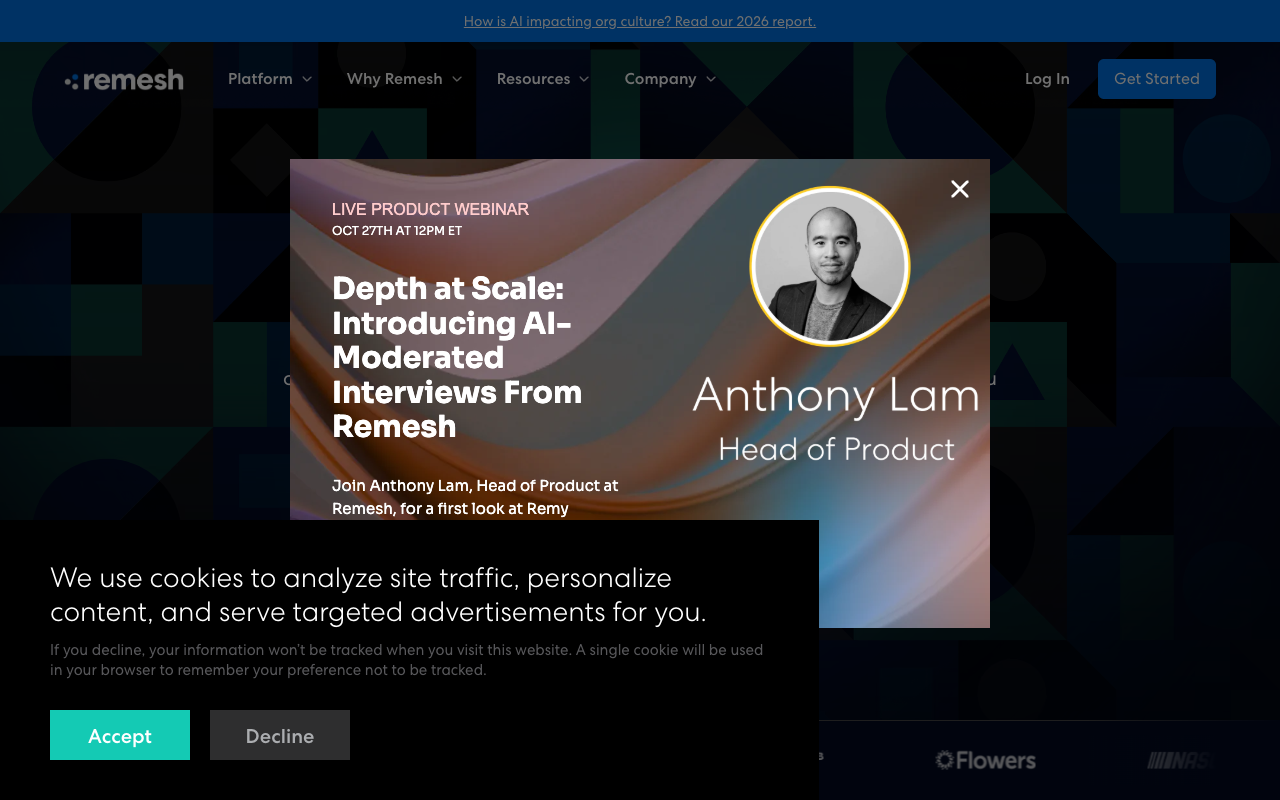Click the 'LIVE PRODUCT WEBINAR' label

pos(430,209)
